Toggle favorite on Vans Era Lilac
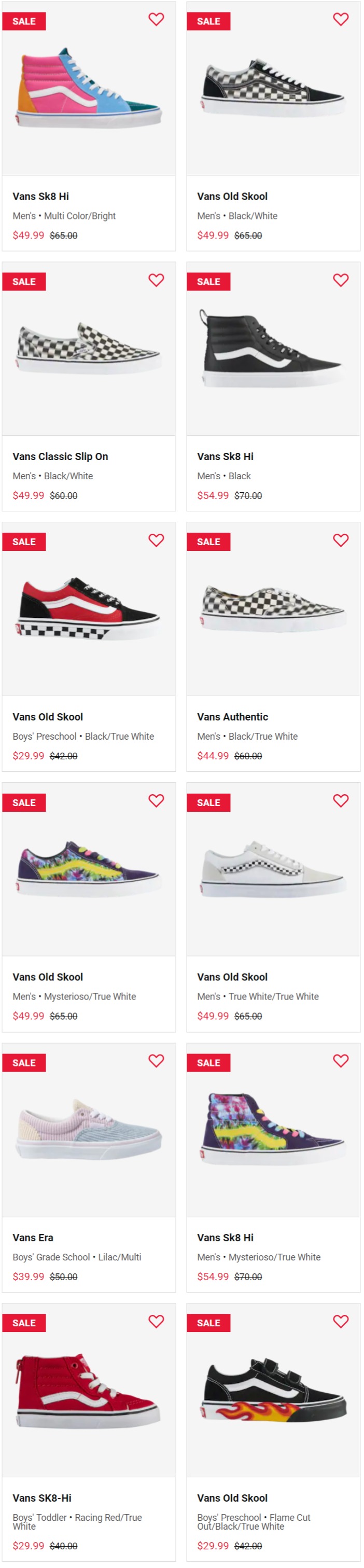 (x=157, y=1061)
